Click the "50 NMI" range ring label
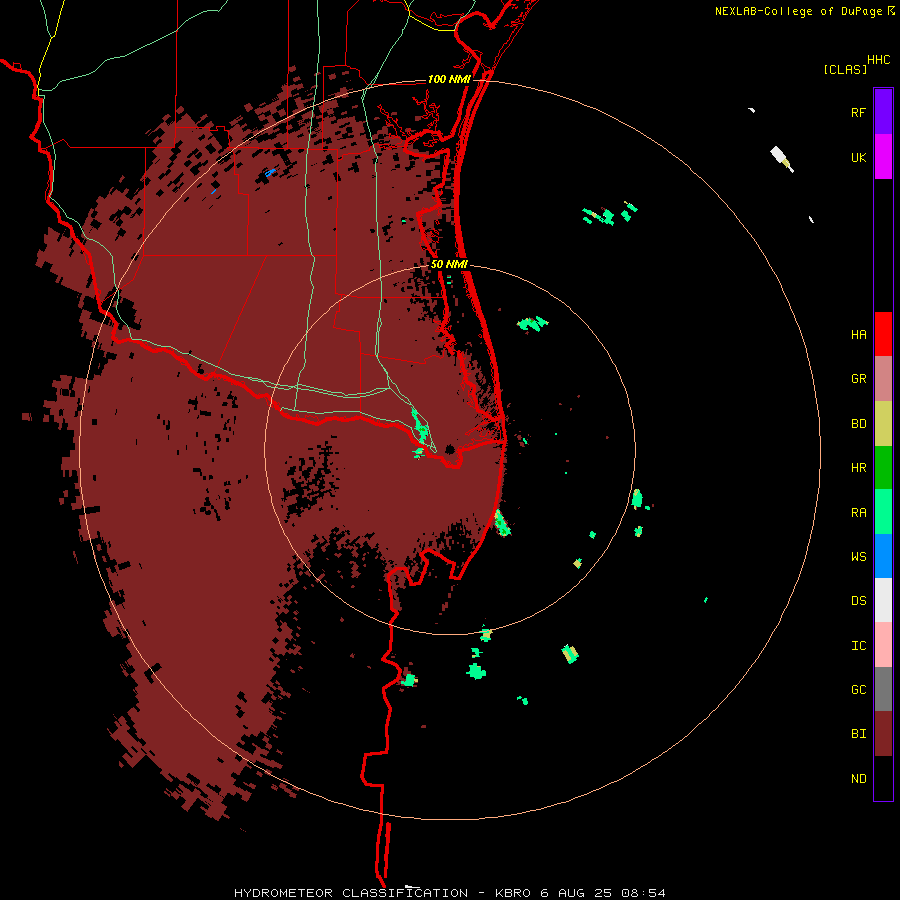The height and width of the screenshot is (900, 900). tap(449, 264)
